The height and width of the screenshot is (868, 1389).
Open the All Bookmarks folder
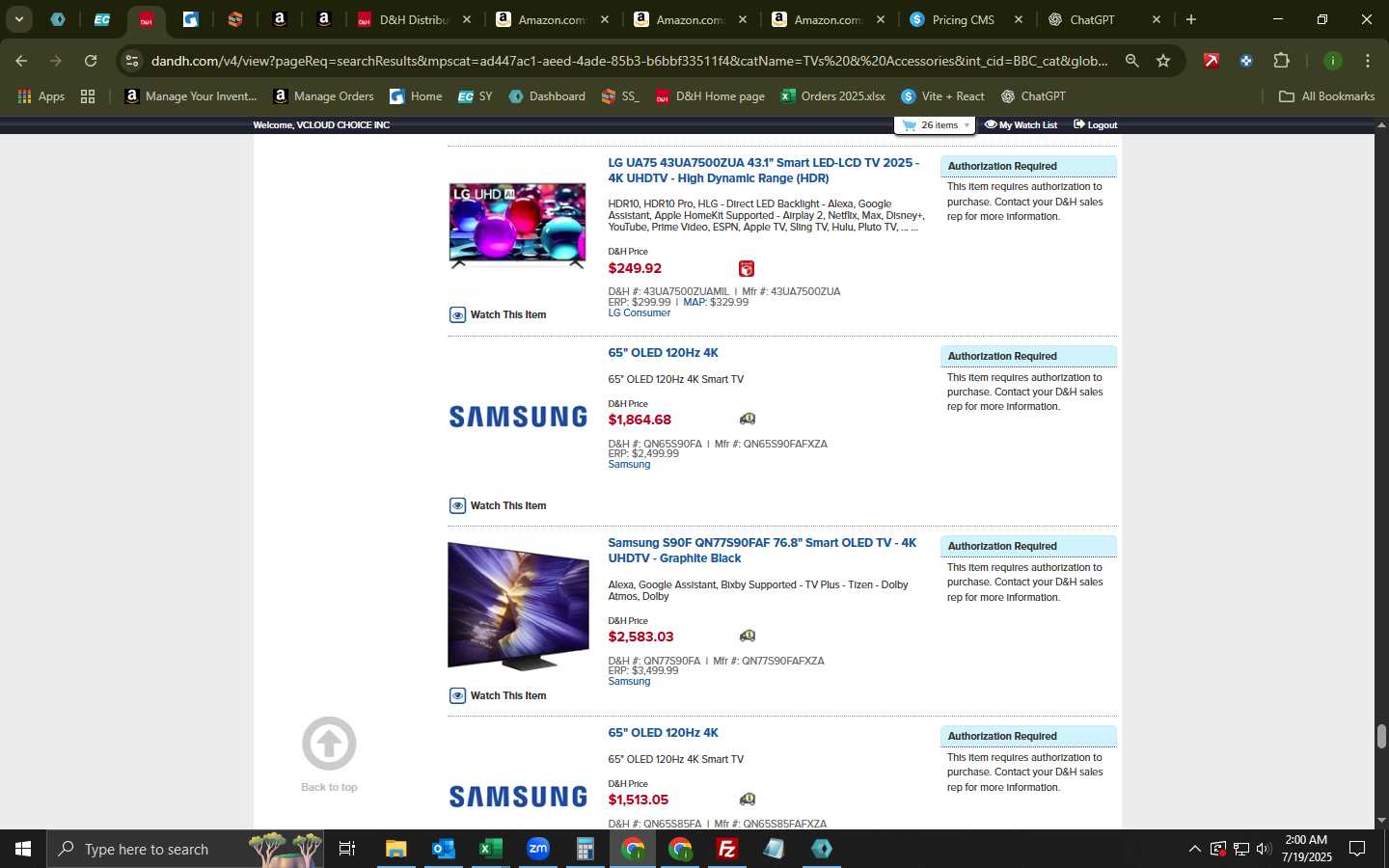tap(1326, 96)
